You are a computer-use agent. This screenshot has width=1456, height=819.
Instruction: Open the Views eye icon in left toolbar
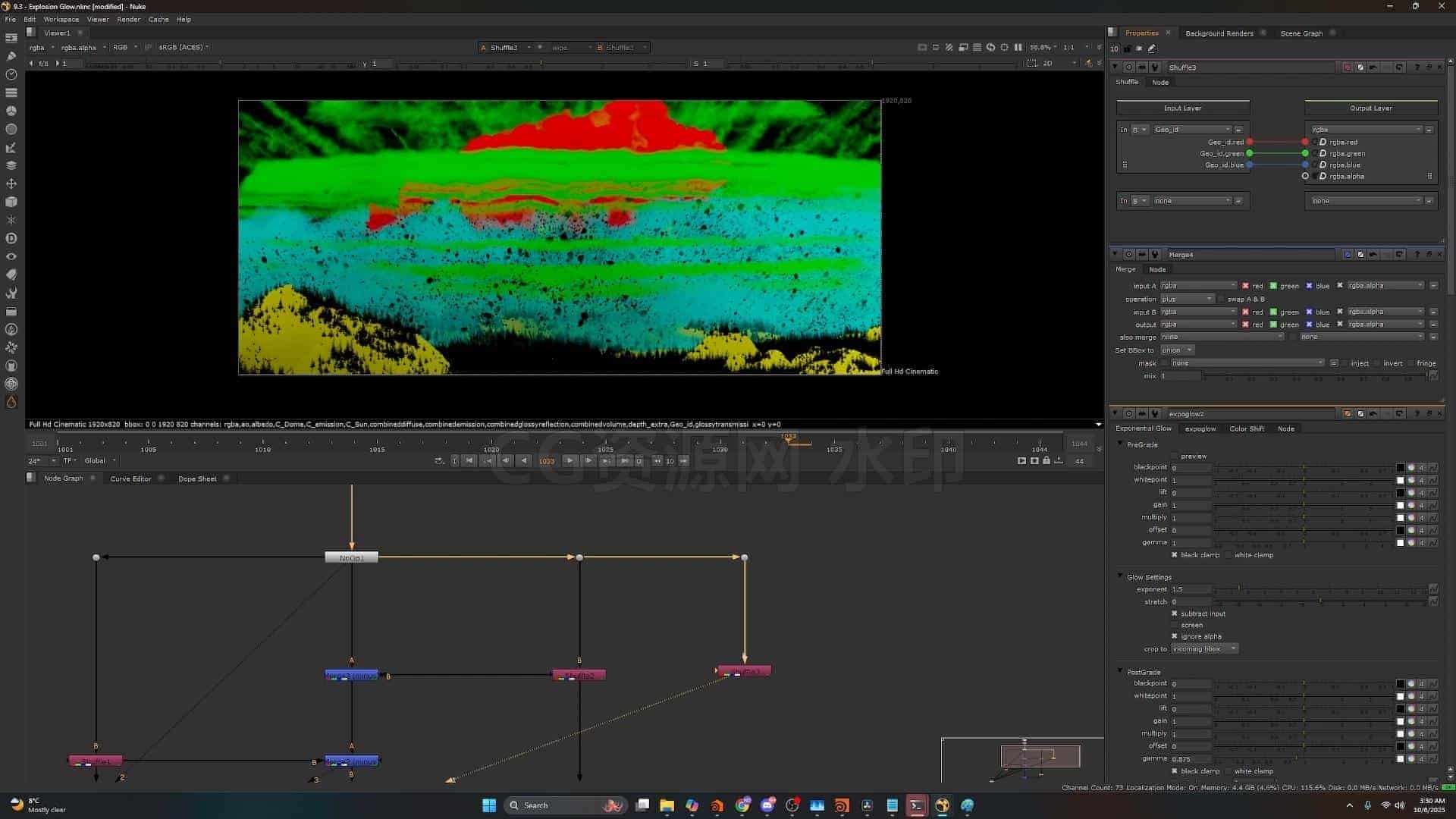pos(11,256)
